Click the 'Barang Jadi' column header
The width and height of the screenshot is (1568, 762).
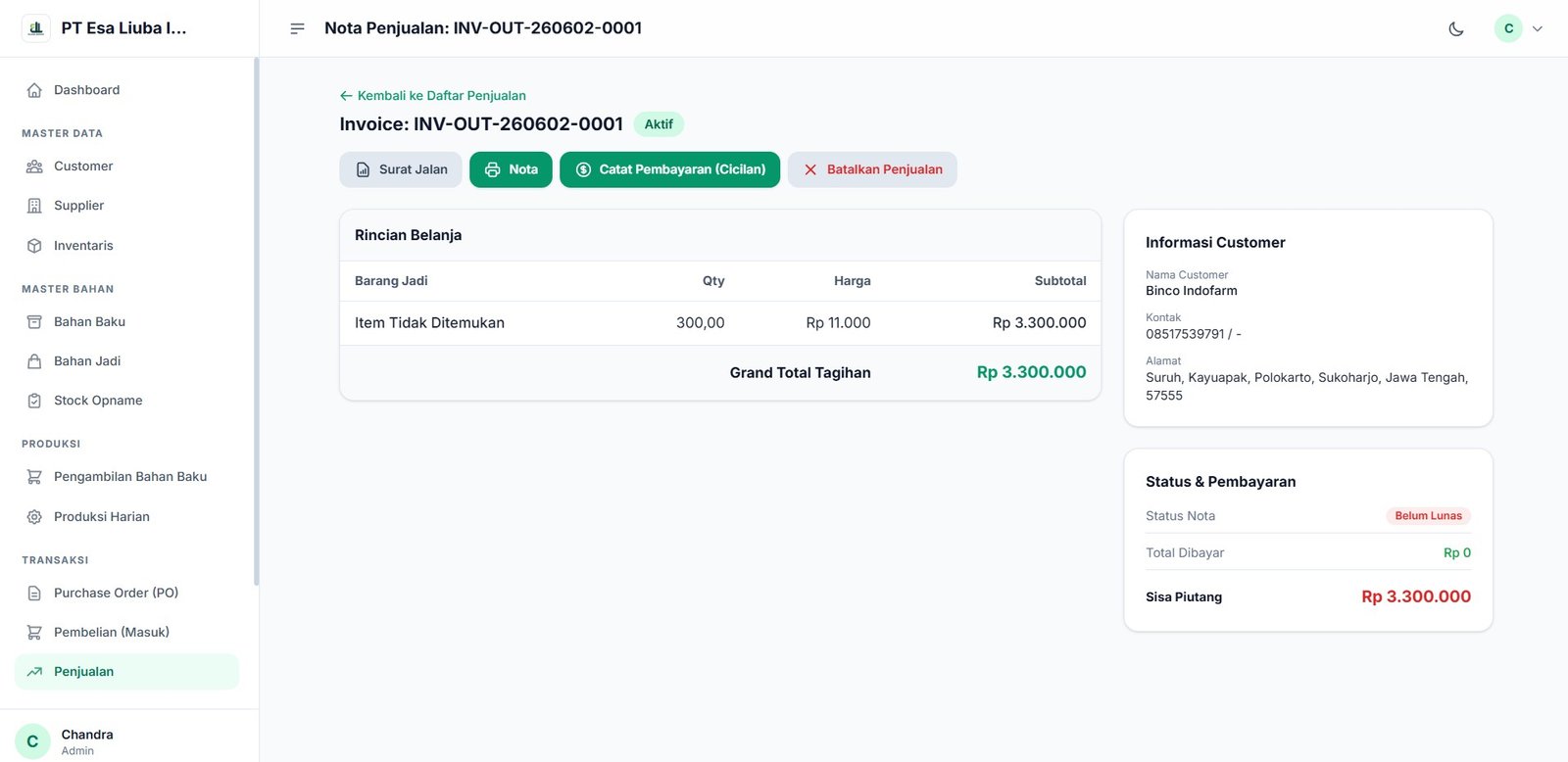click(391, 281)
